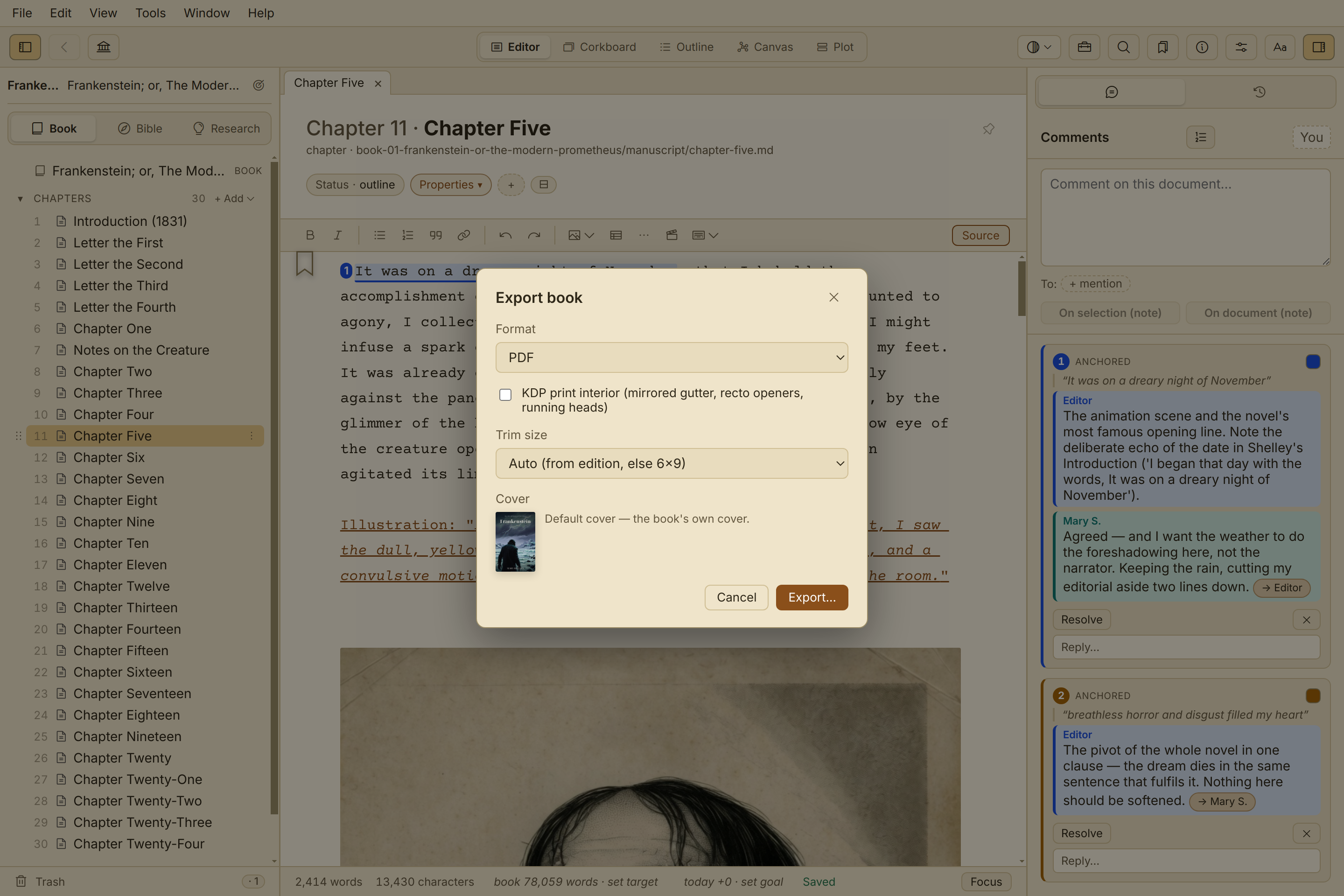Click the Frankenstein cover thumbnail
Viewport: 1344px width, 896px height.
tap(515, 542)
